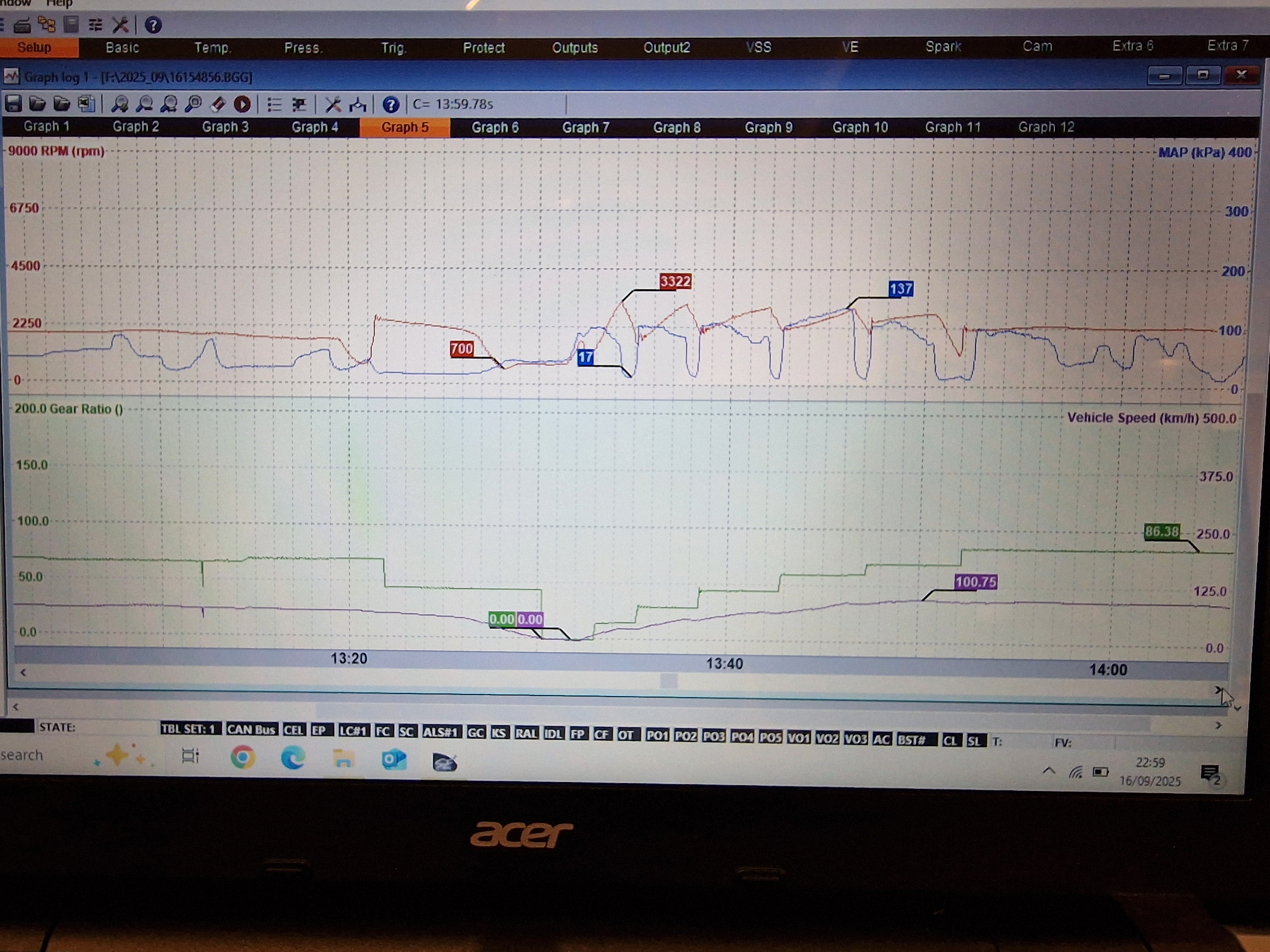Select the Extra 6 tab
The width and height of the screenshot is (1270, 952).
click(x=1133, y=45)
